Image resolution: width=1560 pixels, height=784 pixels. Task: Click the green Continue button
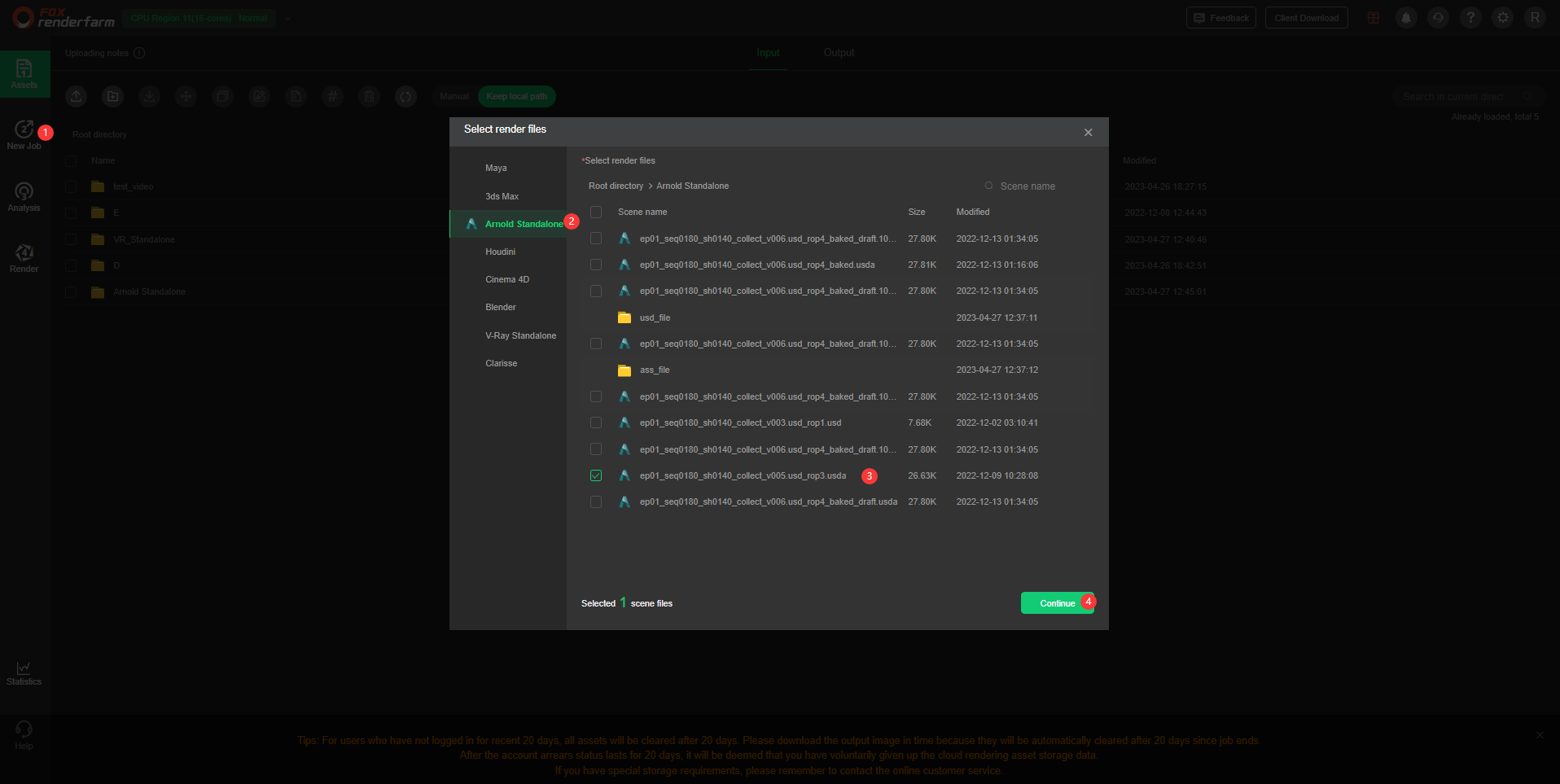(1058, 603)
